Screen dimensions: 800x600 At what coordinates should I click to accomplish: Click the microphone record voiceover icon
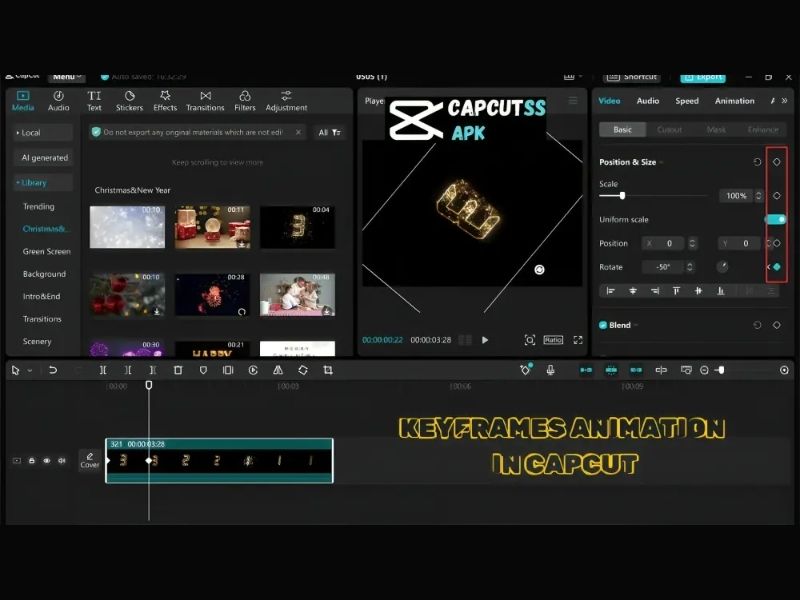click(x=551, y=370)
